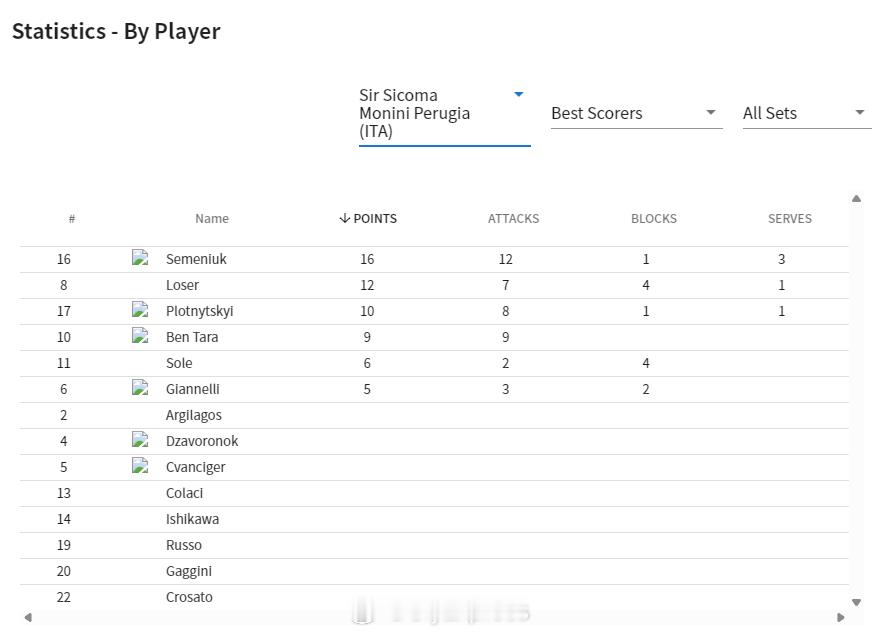Viewport: 882px width, 633px height.
Task: Click Dzavoronok's player photo icon
Action: (140, 440)
